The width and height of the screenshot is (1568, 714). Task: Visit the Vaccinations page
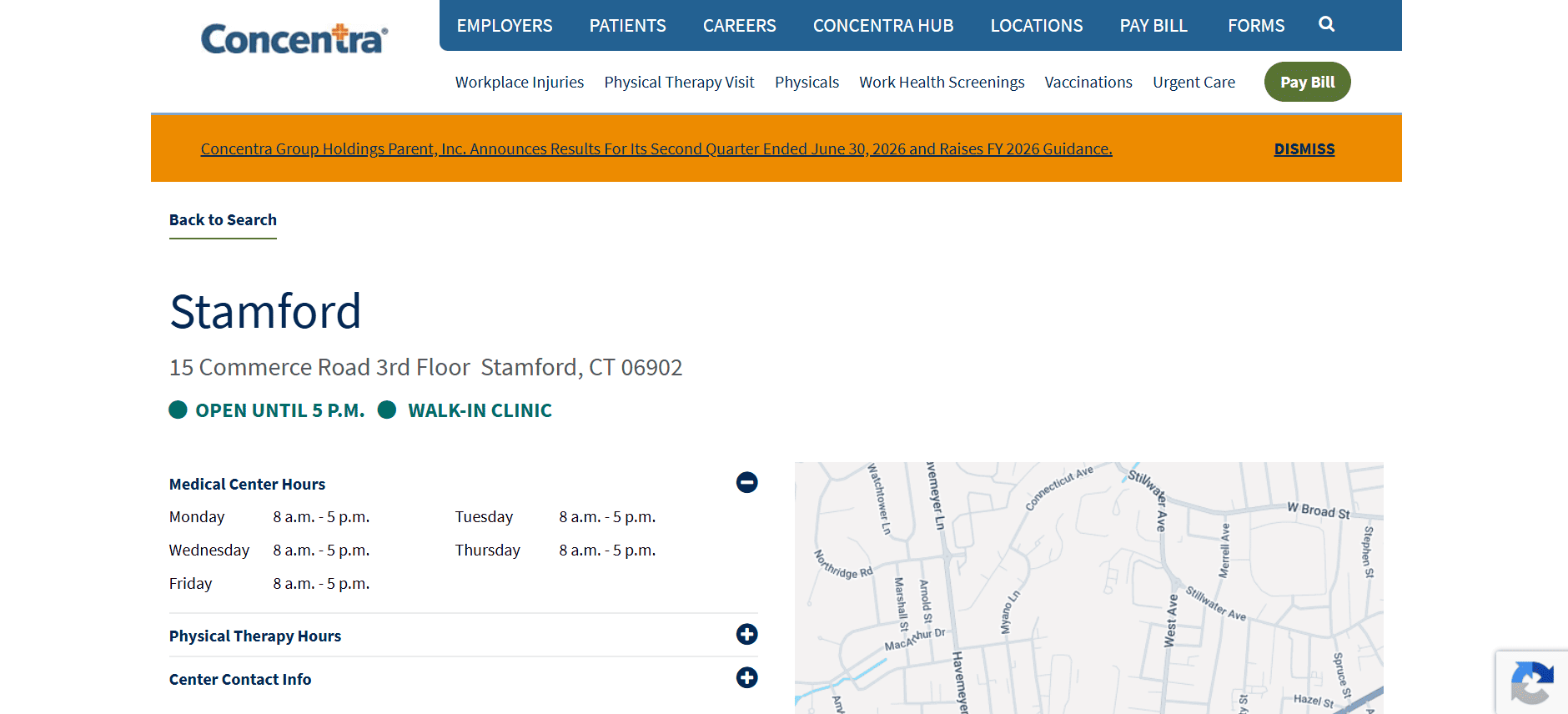(x=1088, y=82)
